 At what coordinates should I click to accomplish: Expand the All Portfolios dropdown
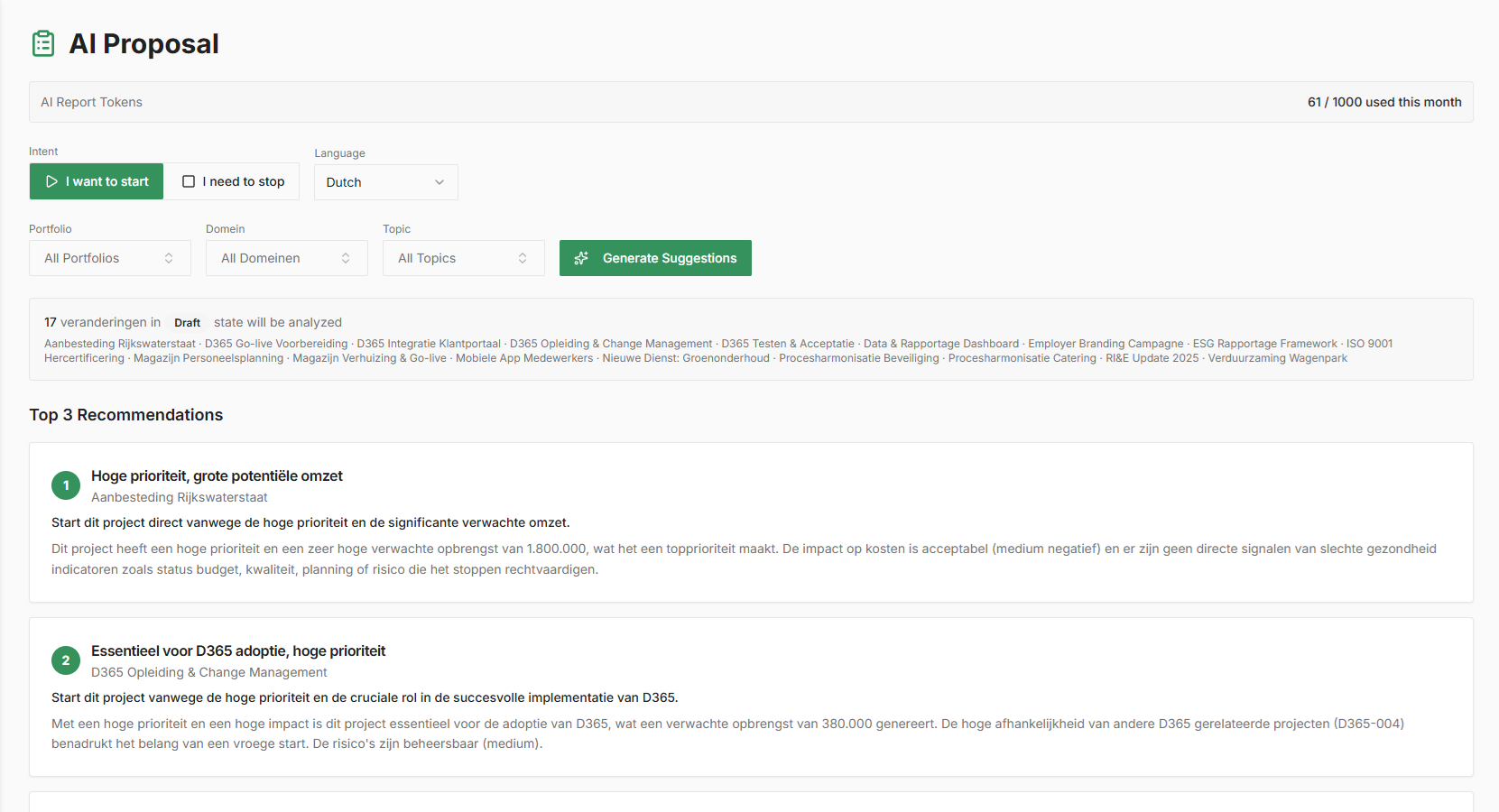point(109,258)
